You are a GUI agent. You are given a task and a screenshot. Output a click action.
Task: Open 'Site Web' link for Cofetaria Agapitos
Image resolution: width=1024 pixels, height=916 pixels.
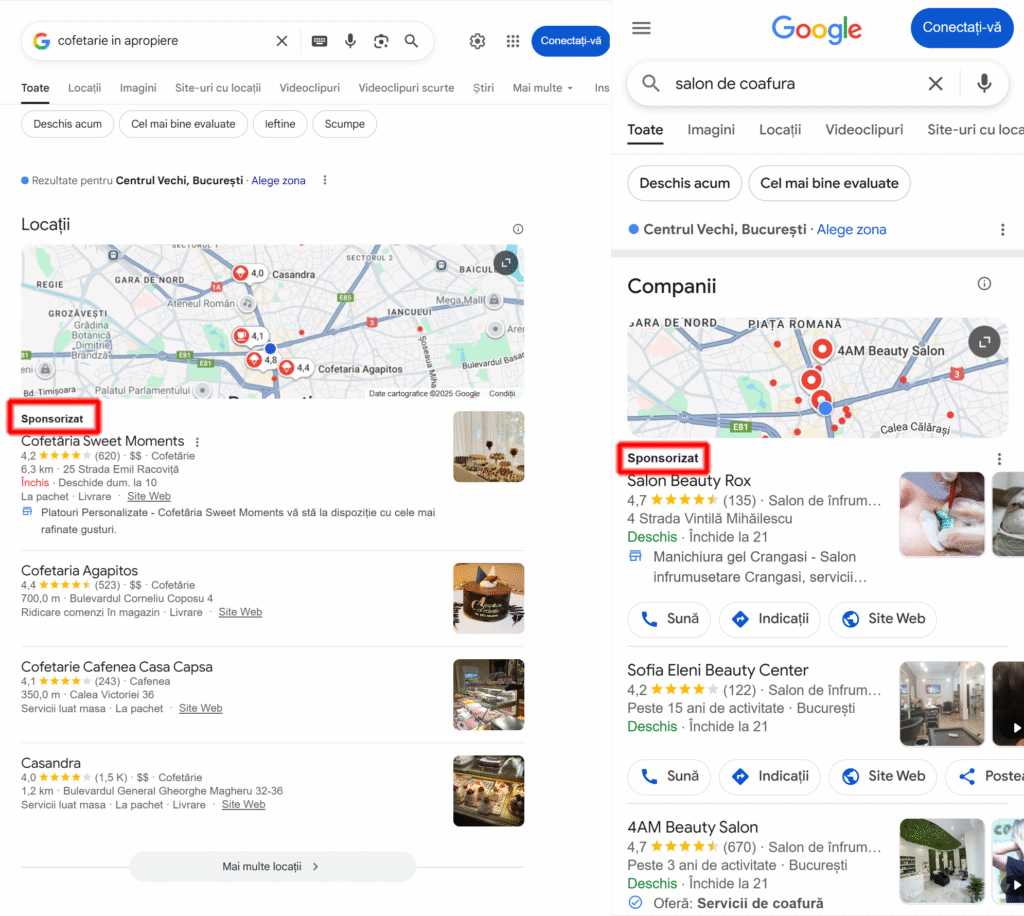point(240,612)
